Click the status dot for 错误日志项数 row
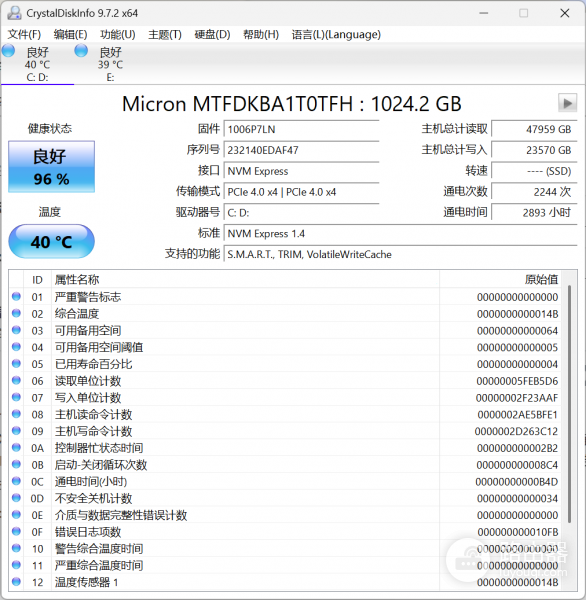Viewport: 586px width, 600px height. coord(16,532)
